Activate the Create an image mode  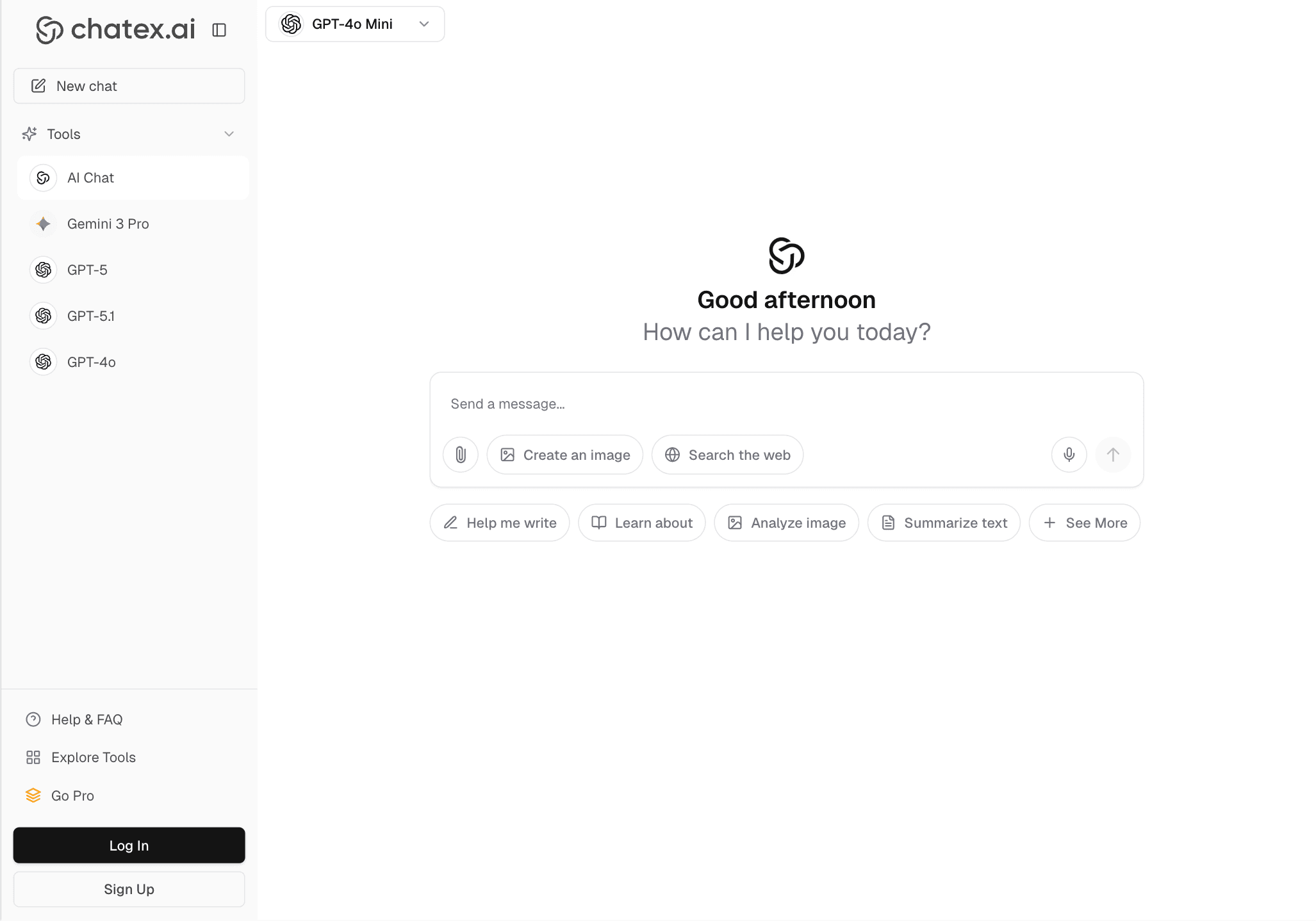[x=564, y=454]
